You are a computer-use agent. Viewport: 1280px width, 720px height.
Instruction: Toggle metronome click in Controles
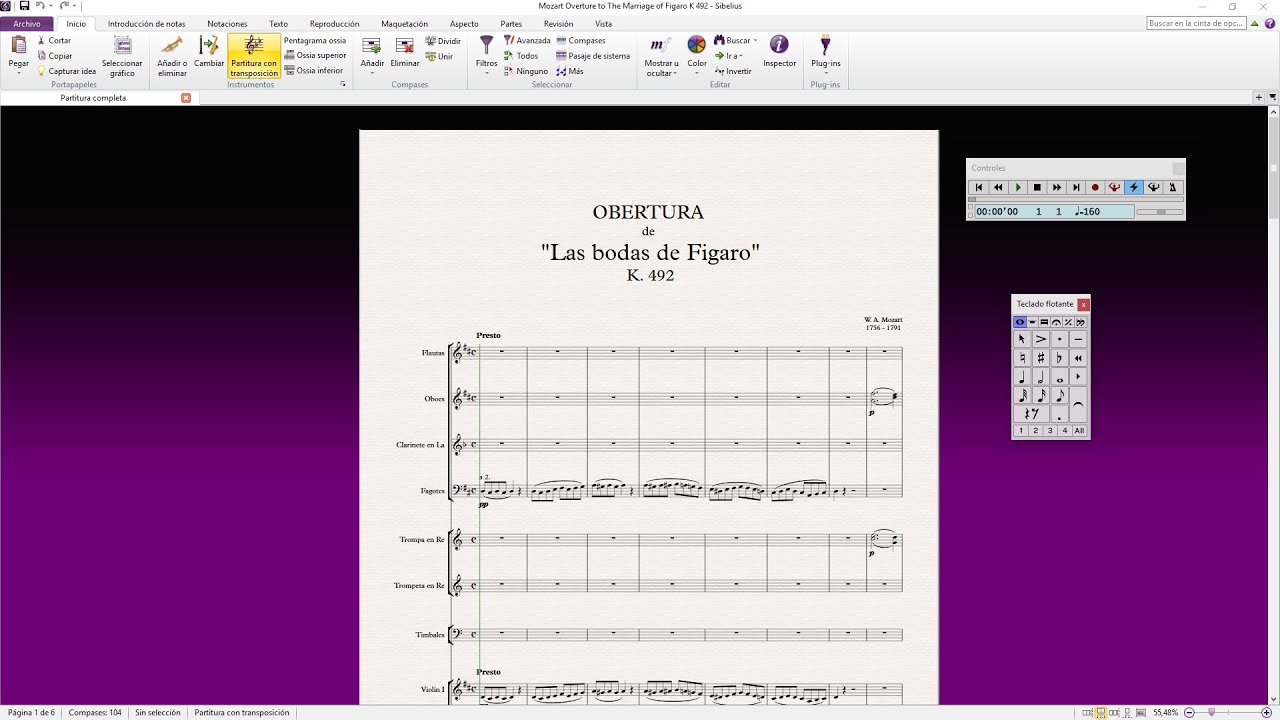[1172, 187]
